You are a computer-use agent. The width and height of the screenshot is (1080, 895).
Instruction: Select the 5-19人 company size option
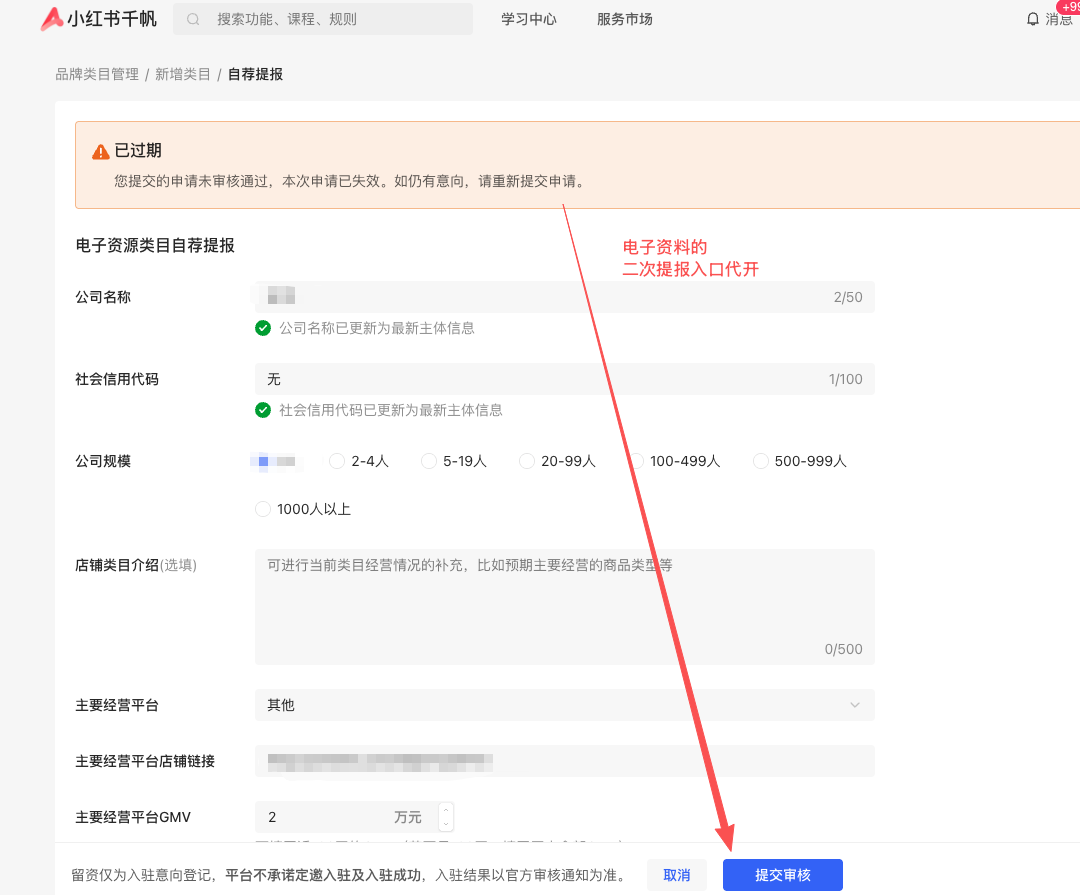tap(454, 461)
